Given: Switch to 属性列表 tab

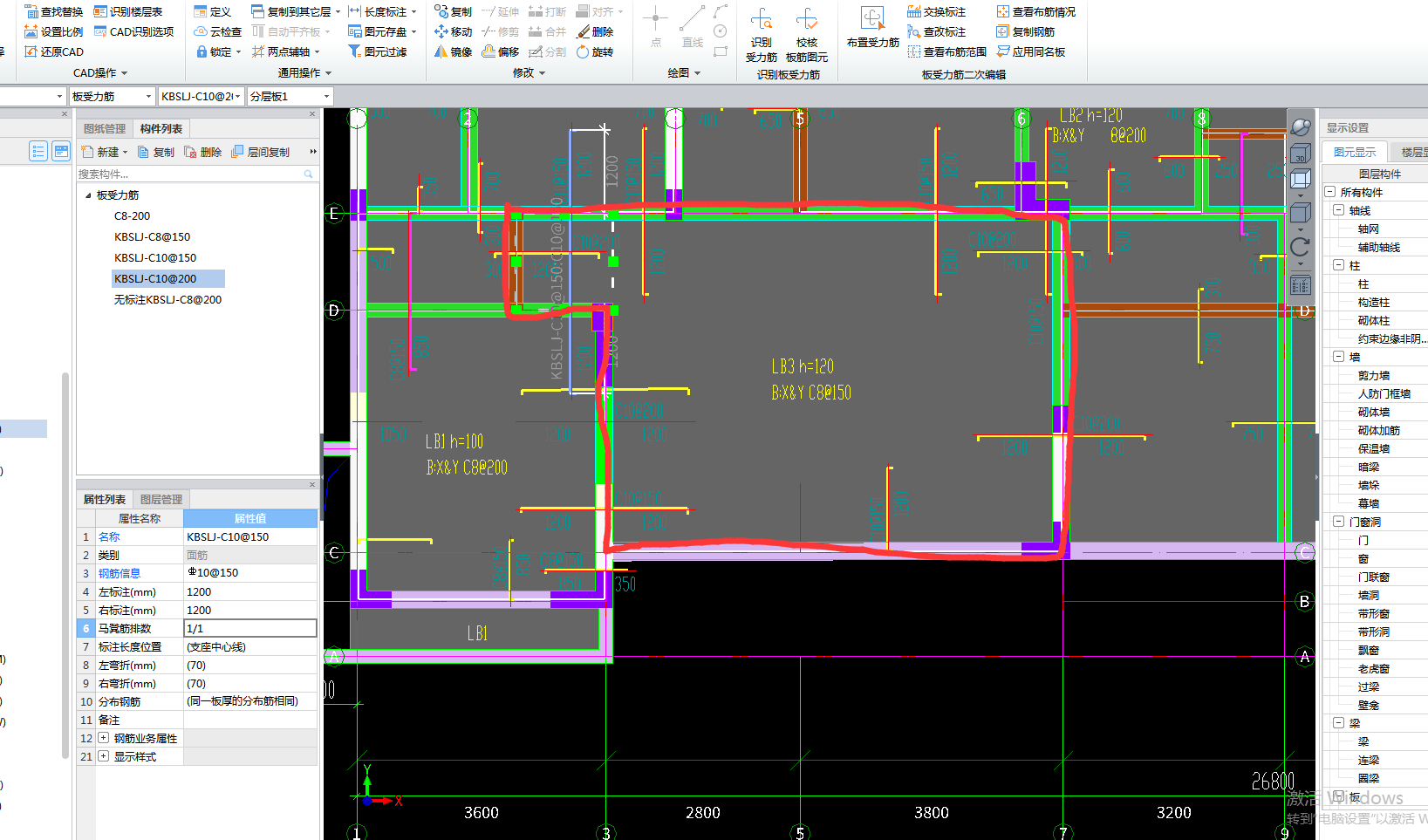Looking at the screenshot, I should tap(105, 499).
